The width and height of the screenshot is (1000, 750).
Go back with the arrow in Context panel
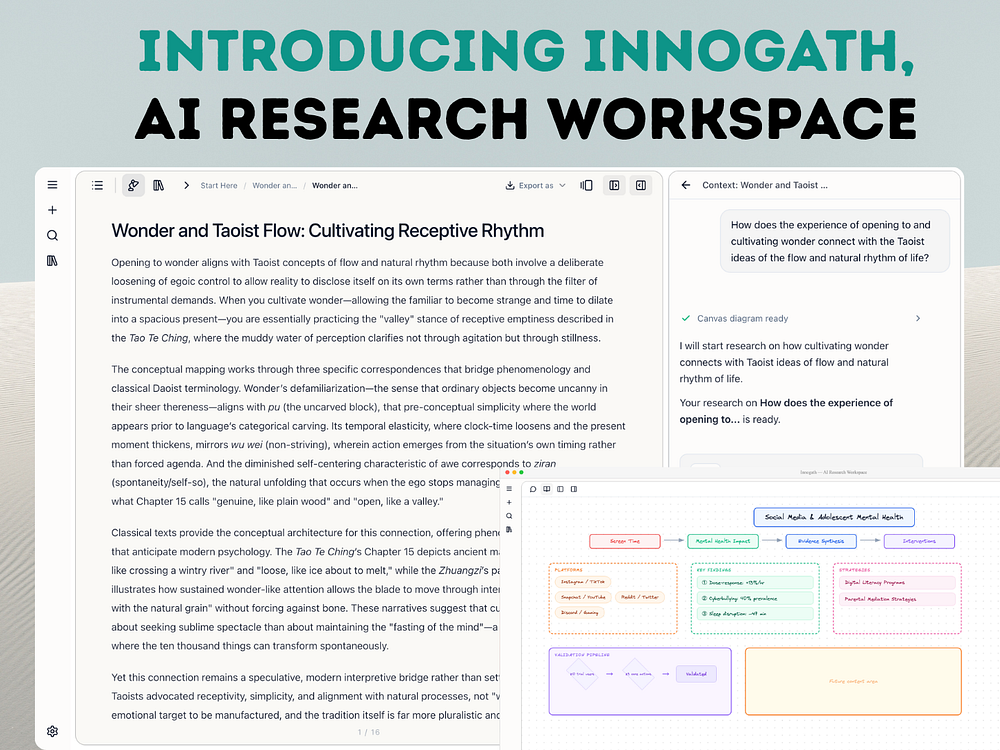pyautogui.click(x=686, y=185)
